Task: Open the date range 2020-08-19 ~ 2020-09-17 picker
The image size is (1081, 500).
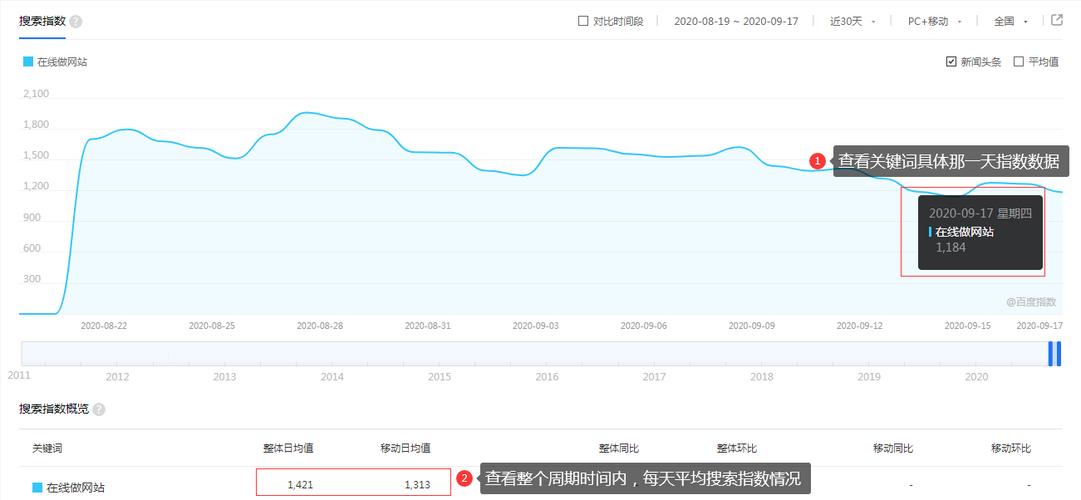Action: 736,21
